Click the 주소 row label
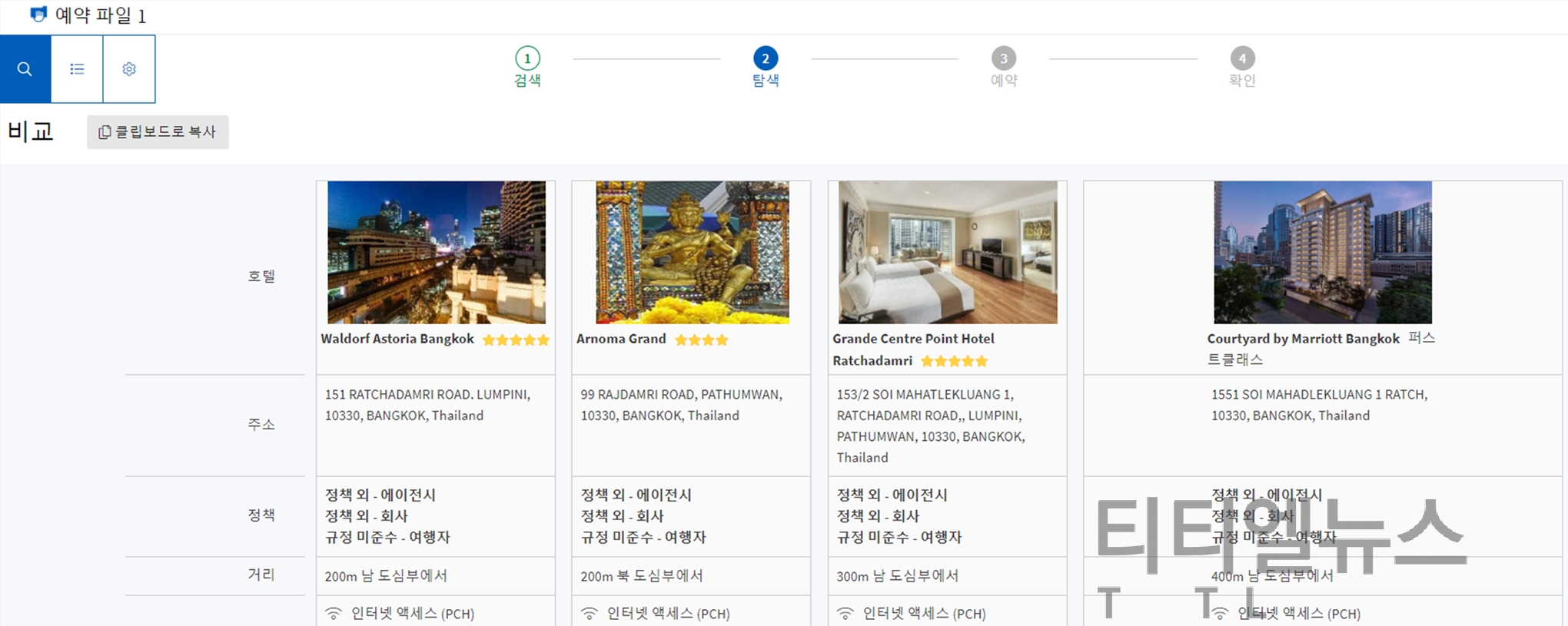 [x=261, y=425]
